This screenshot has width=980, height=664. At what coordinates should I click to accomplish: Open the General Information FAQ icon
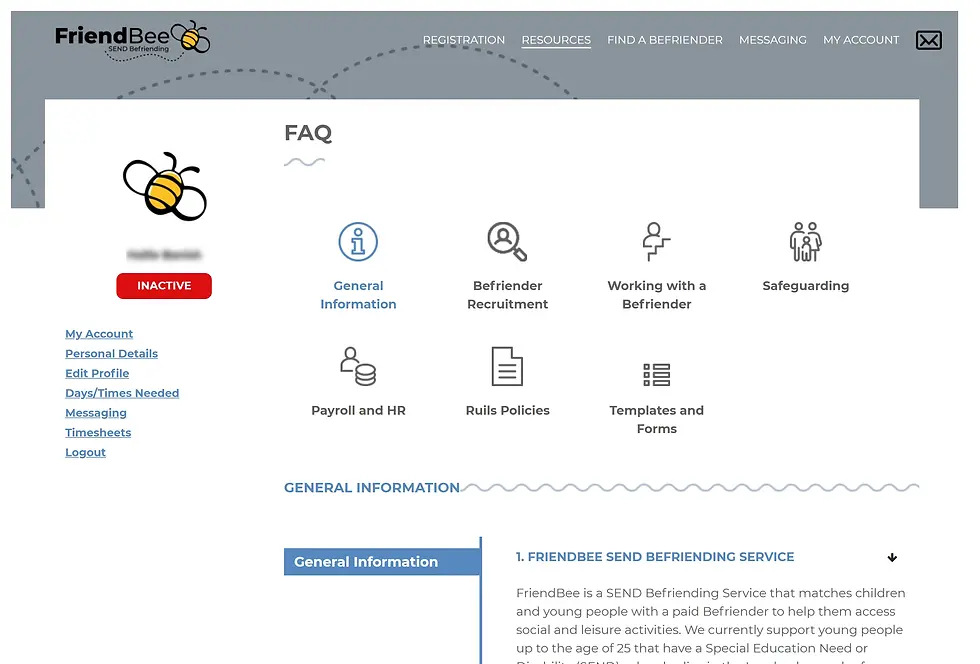click(x=358, y=241)
